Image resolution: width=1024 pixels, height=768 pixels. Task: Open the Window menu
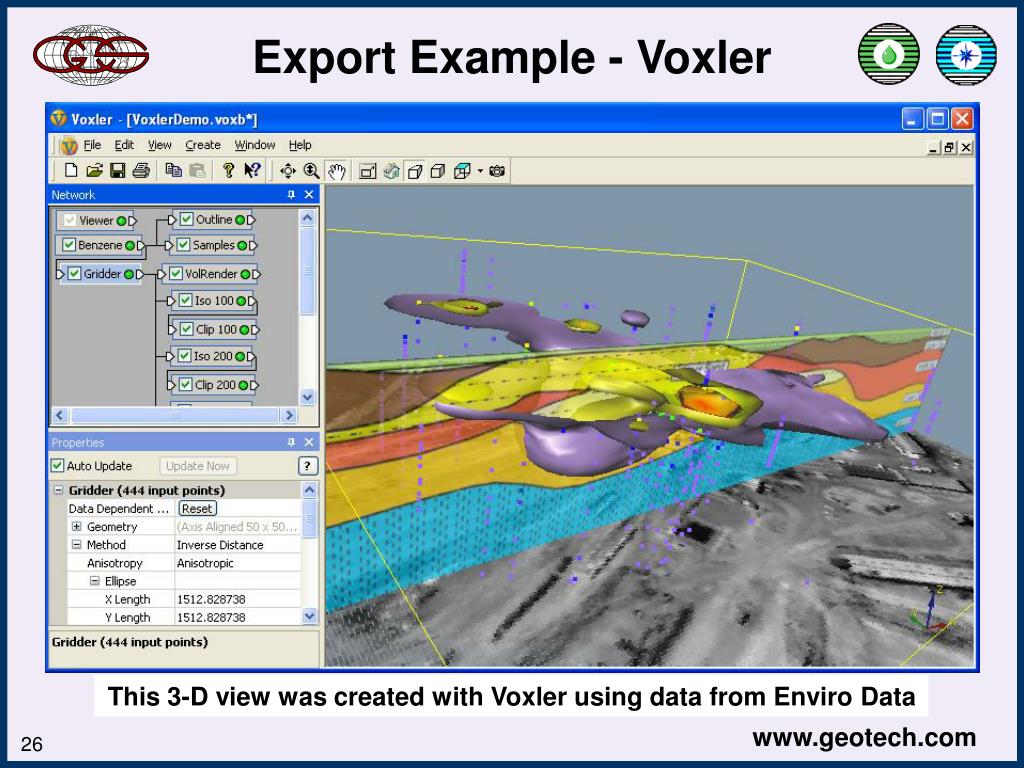[x=255, y=145]
